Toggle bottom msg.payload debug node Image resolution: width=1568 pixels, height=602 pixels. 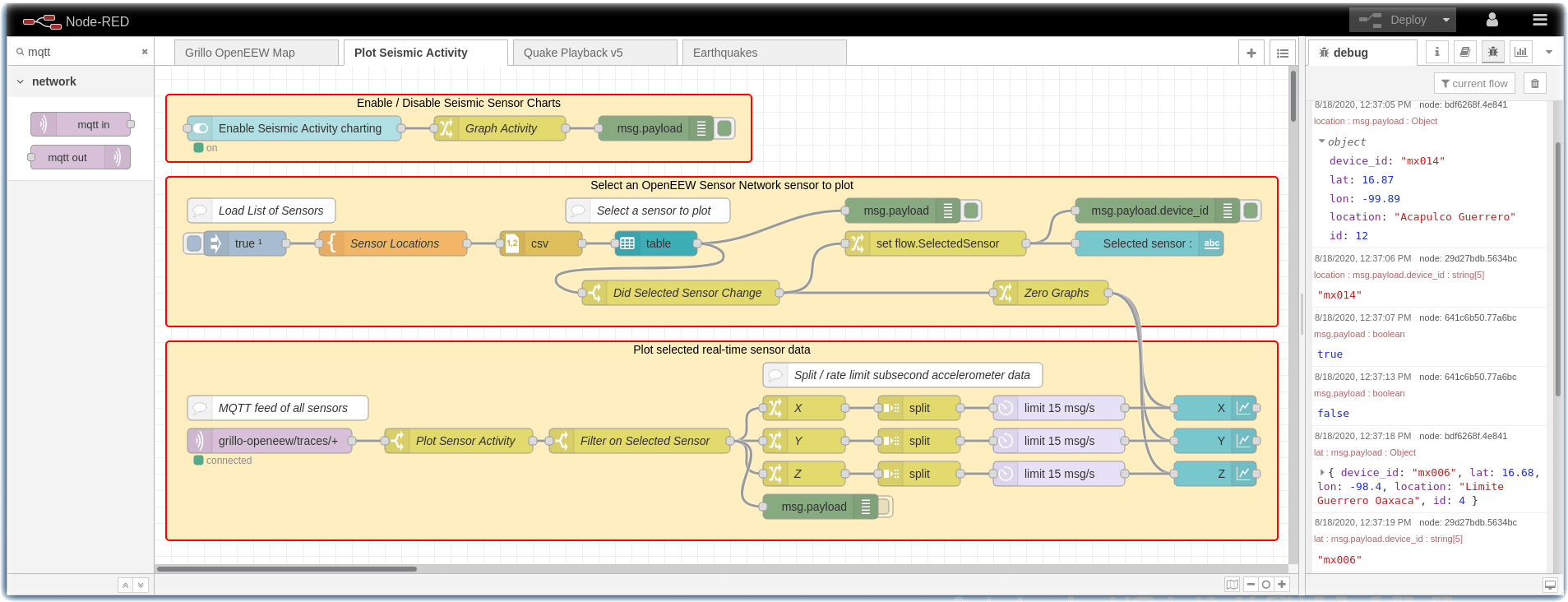coord(884,507)
